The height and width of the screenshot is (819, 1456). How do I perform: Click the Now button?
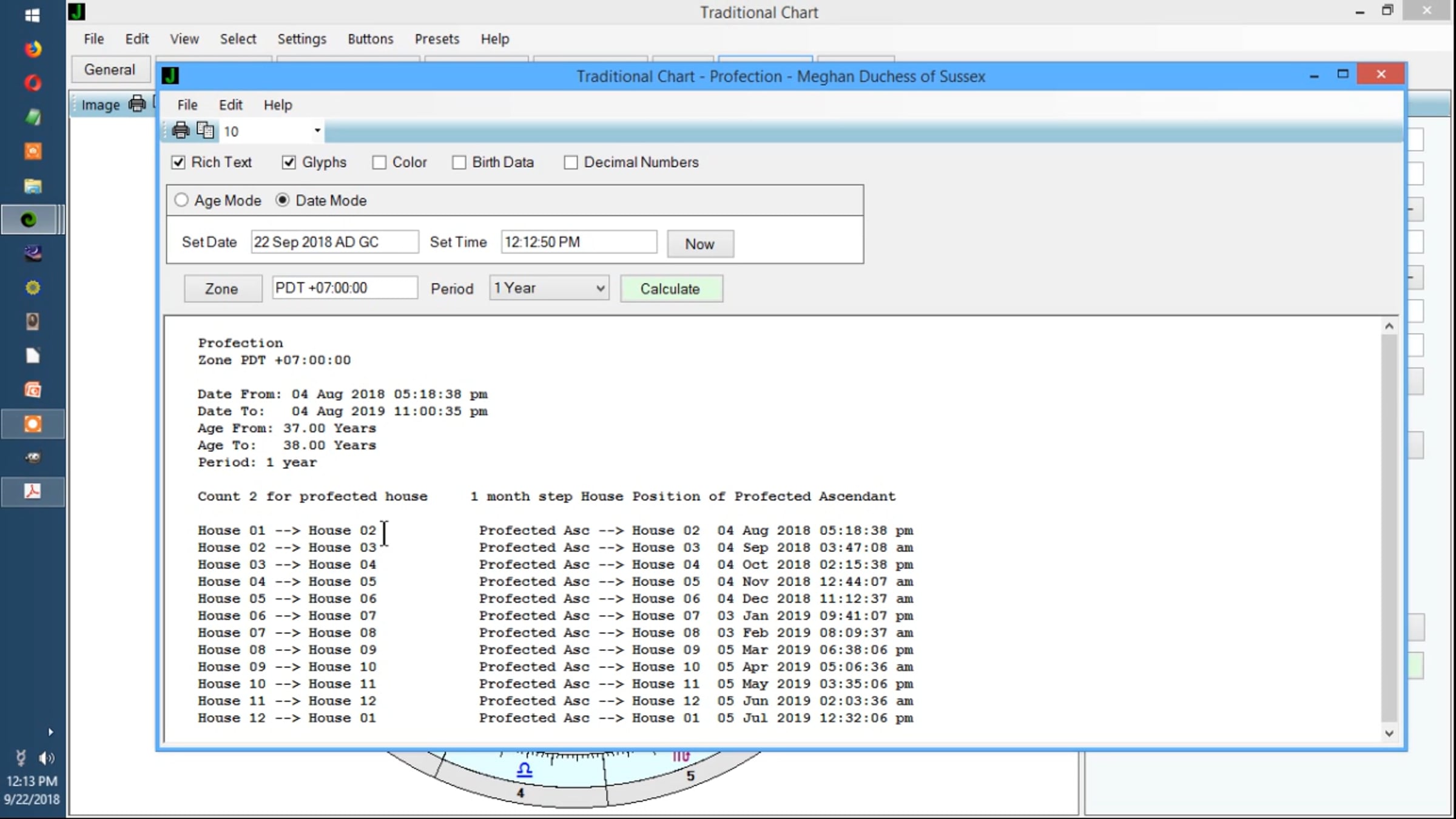700,244
